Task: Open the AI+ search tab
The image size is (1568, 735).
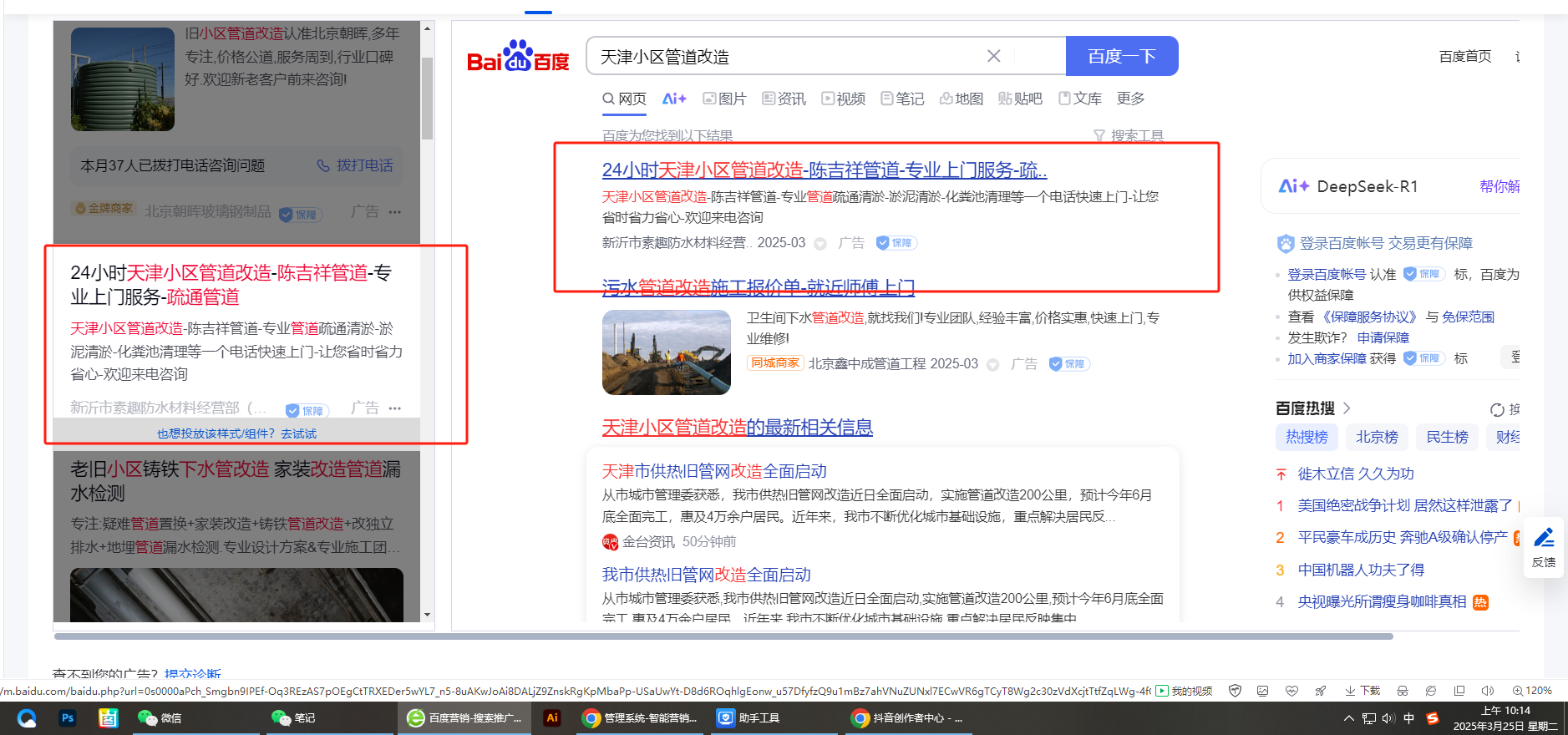Action: point(673,99)
